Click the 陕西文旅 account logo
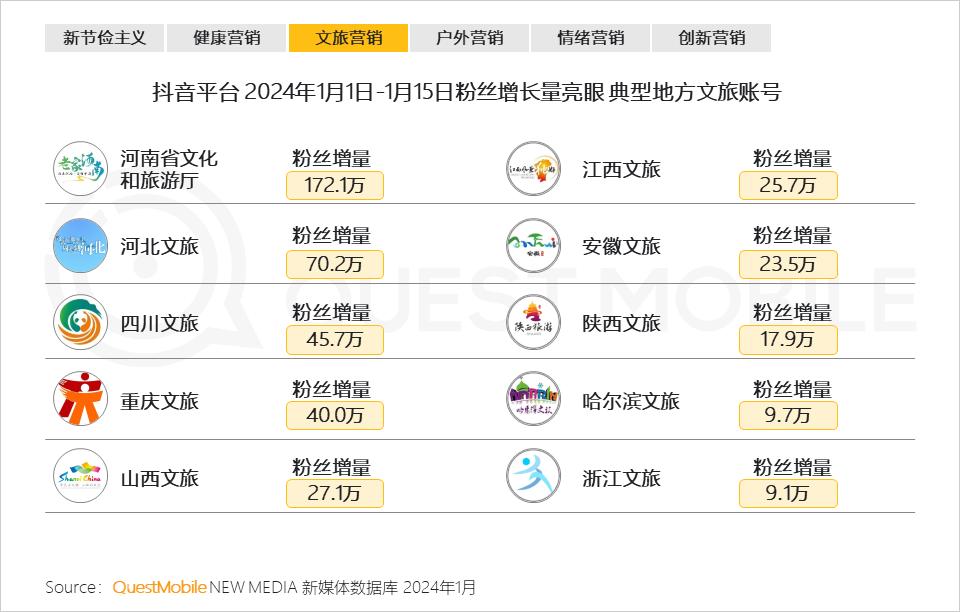Screen dimensions: 960x612 click(x=534, y=323)
